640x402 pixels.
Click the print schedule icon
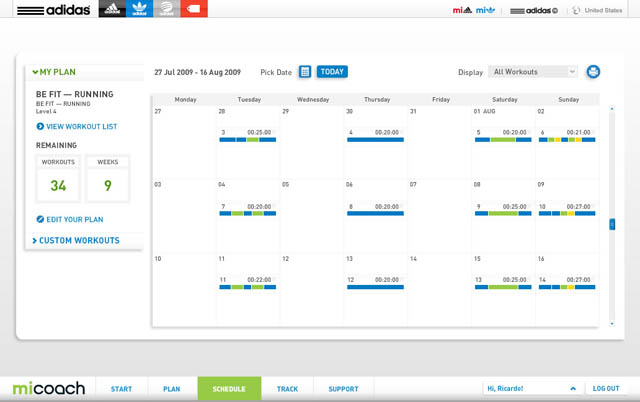point(593,72)
